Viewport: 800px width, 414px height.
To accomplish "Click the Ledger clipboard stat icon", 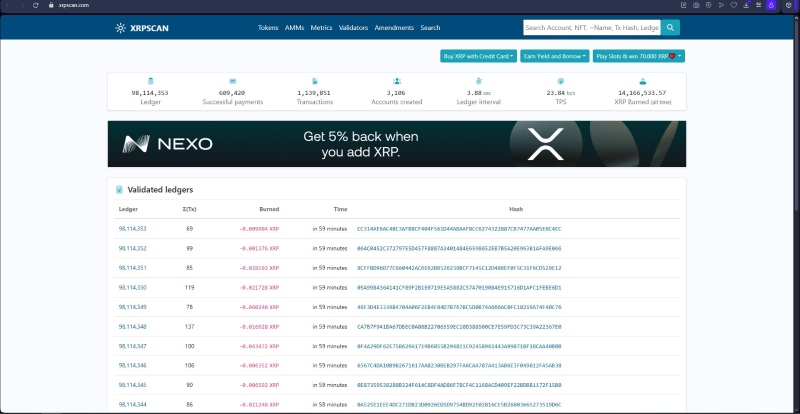I will tap(151, 81).
